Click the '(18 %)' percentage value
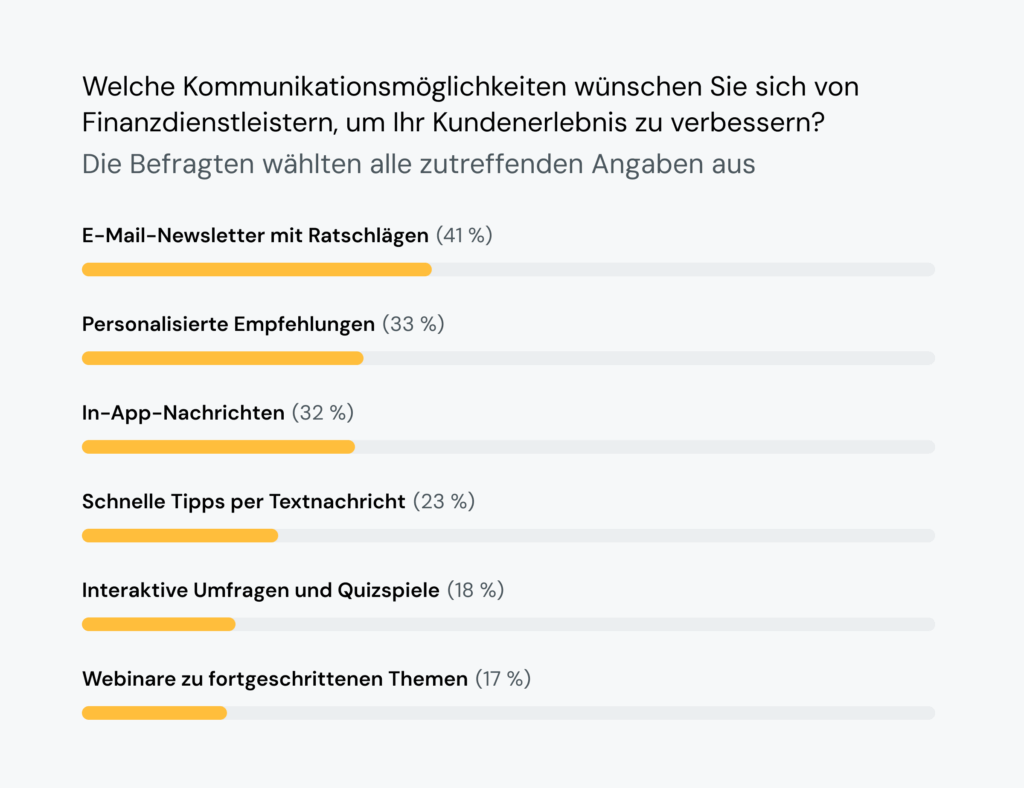This screenshot has height=788, width=1024. (475, 590)
